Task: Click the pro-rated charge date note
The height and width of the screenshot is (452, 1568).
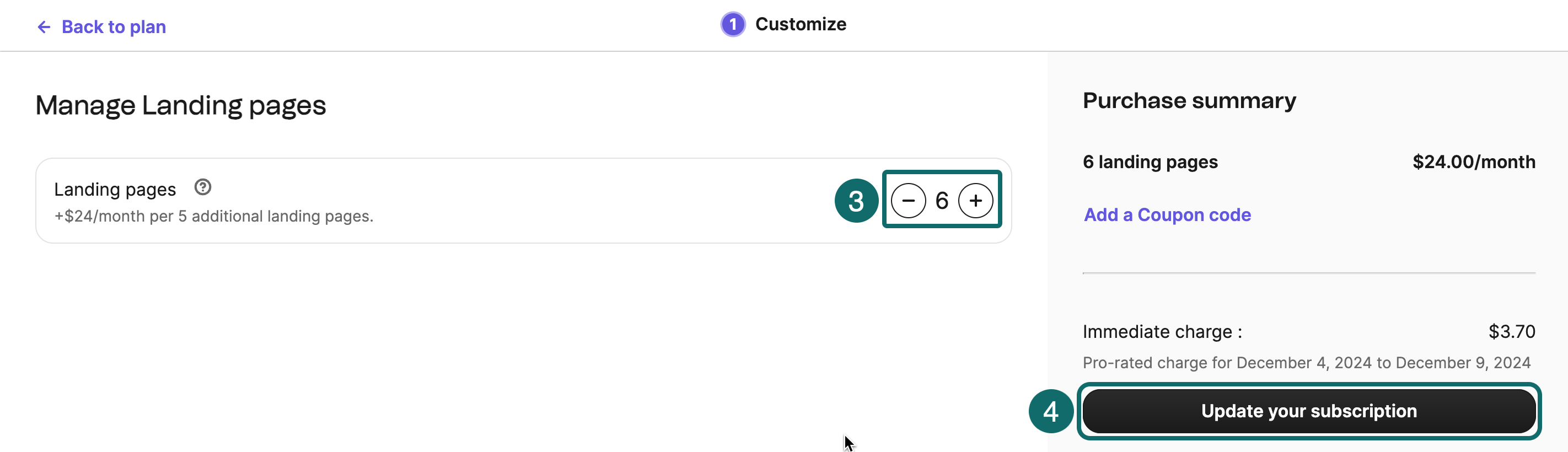Action: pyautogui.click(x=1306, y=363)
